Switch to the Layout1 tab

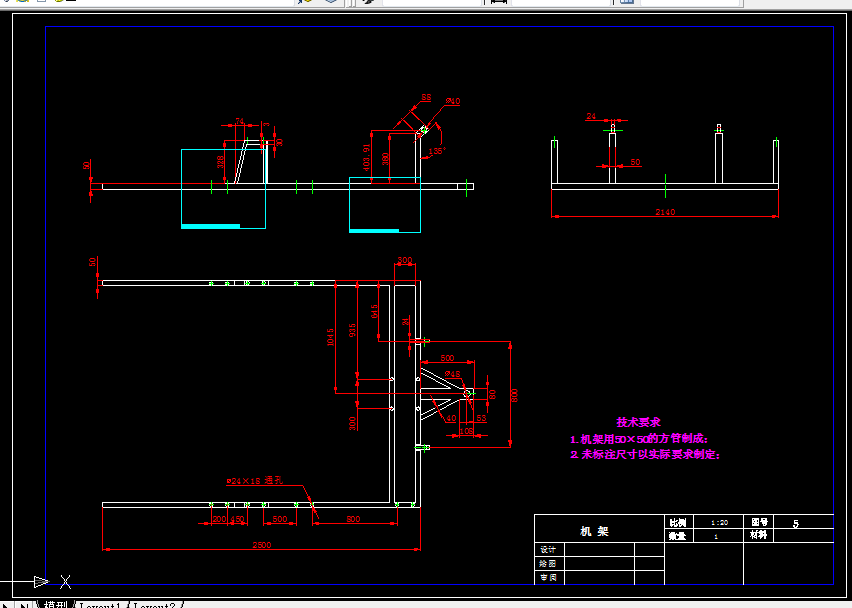(100, 605)
